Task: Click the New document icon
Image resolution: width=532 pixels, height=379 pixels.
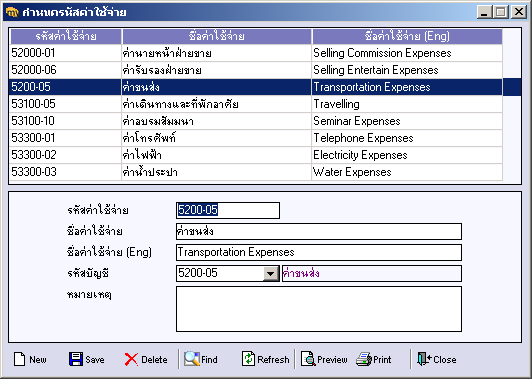Action: (20, 359)
